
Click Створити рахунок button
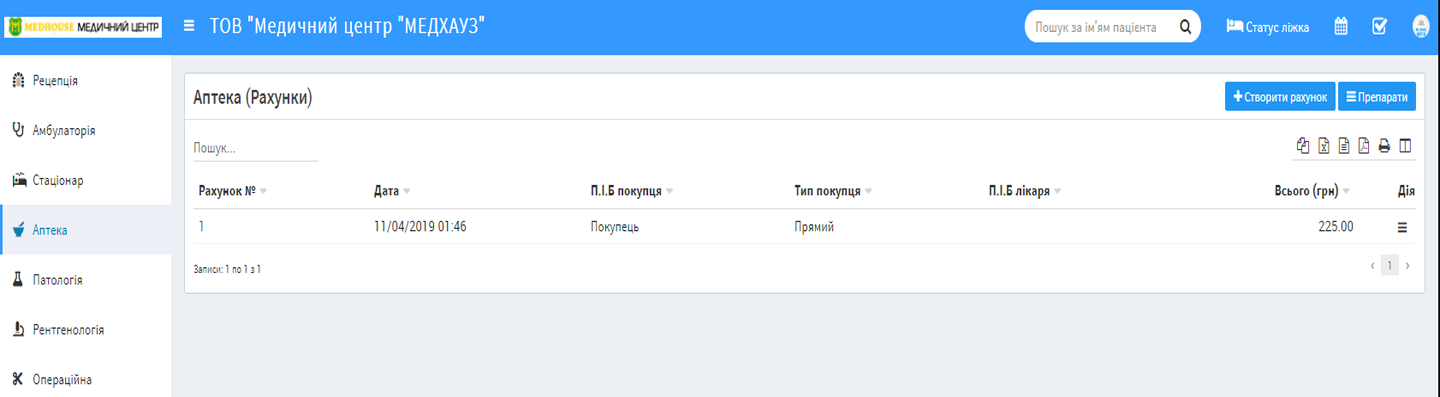point(1279,97)
